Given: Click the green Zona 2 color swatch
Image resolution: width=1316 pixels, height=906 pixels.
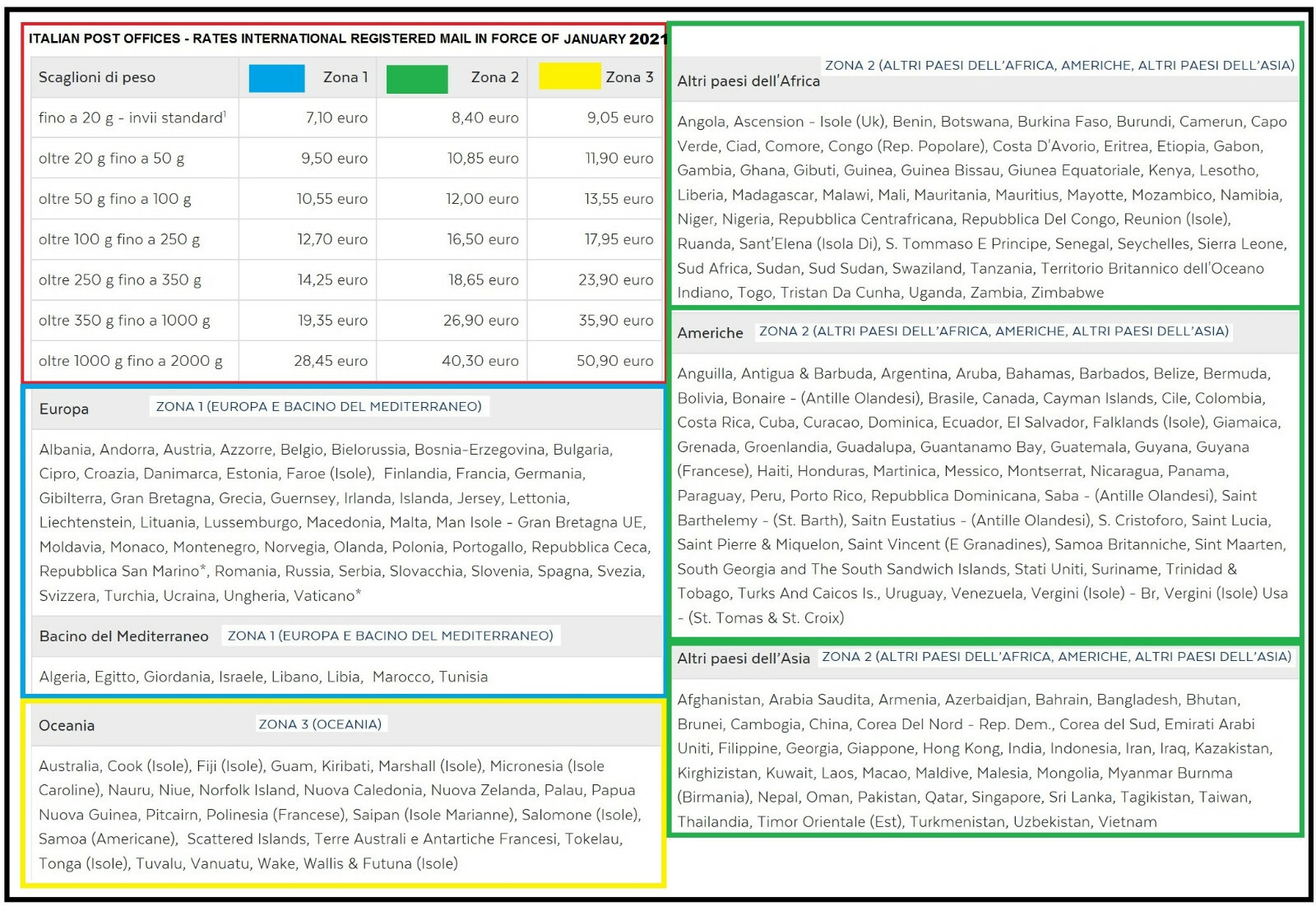Looking at the screenshot, I should pyautogui.click(x=417, y=79).
